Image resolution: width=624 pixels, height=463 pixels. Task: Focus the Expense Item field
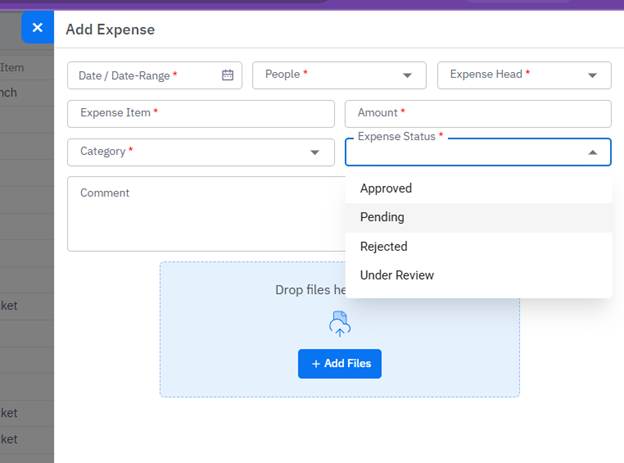[201, 113]
